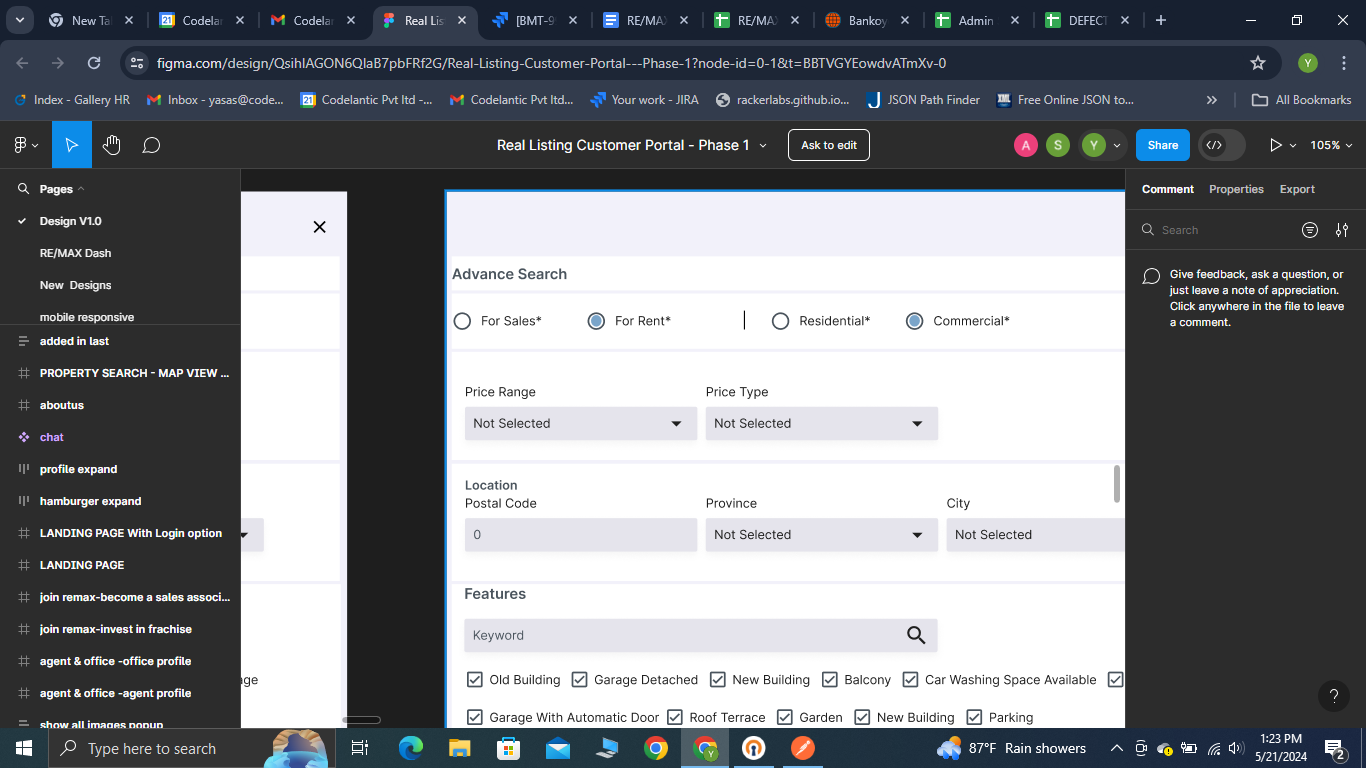Screen dimensions: 1366x768
Task: Open the RE/MAX Dash page
Action: (x=75, y=253)
